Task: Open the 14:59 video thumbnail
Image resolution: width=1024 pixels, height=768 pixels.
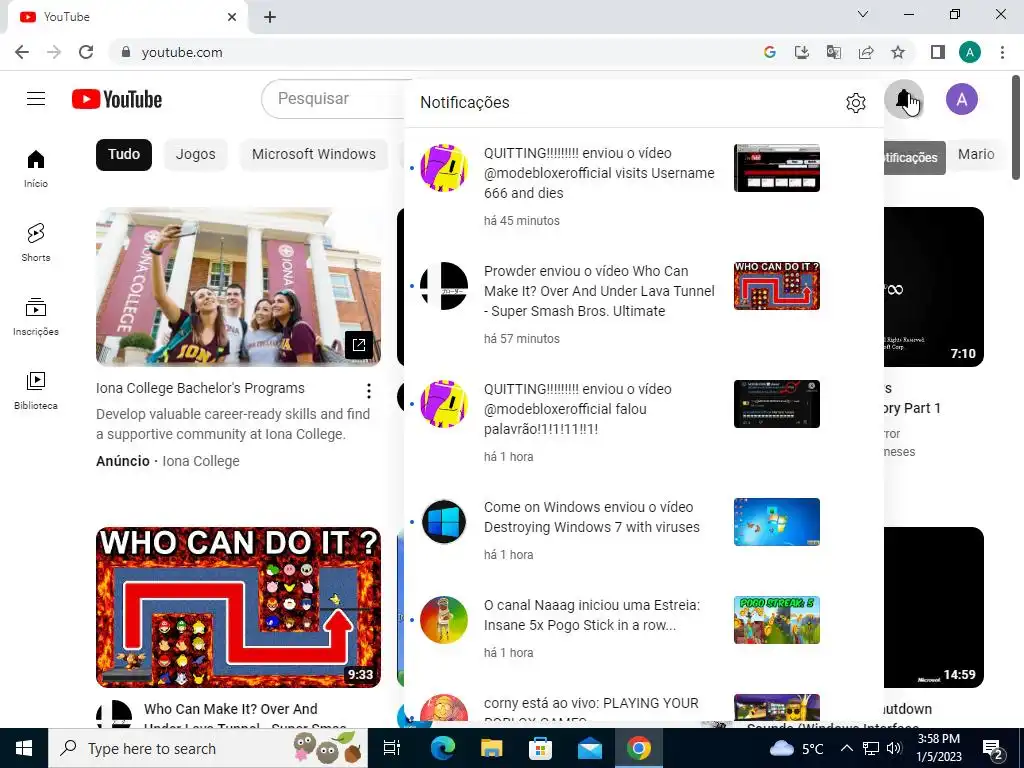Action: (934, 607)
